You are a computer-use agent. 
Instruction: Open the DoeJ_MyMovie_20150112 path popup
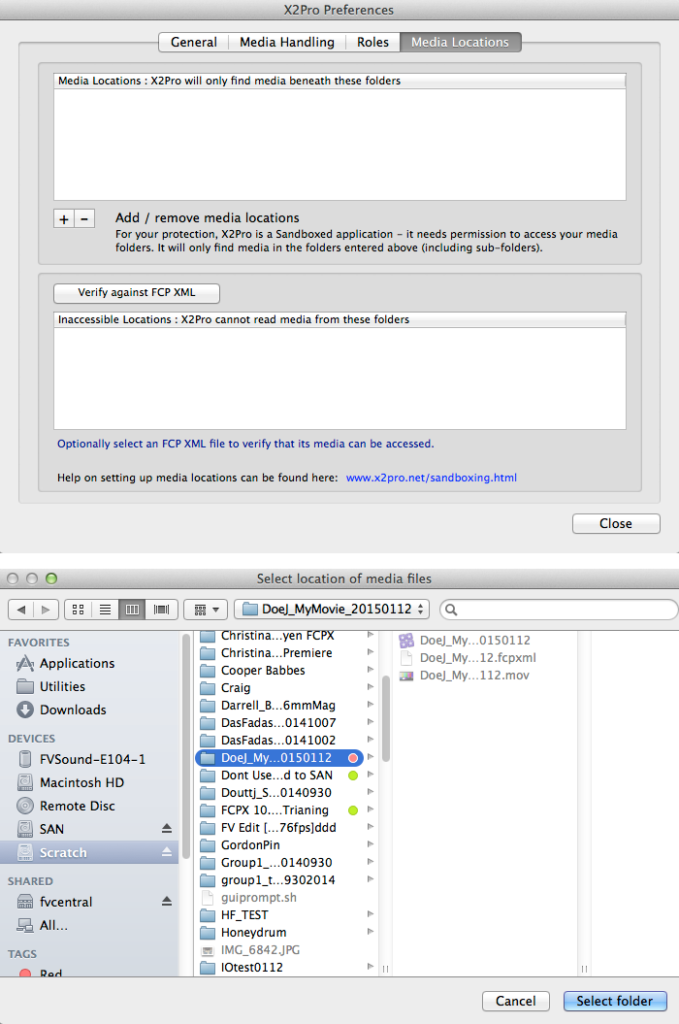332,609
